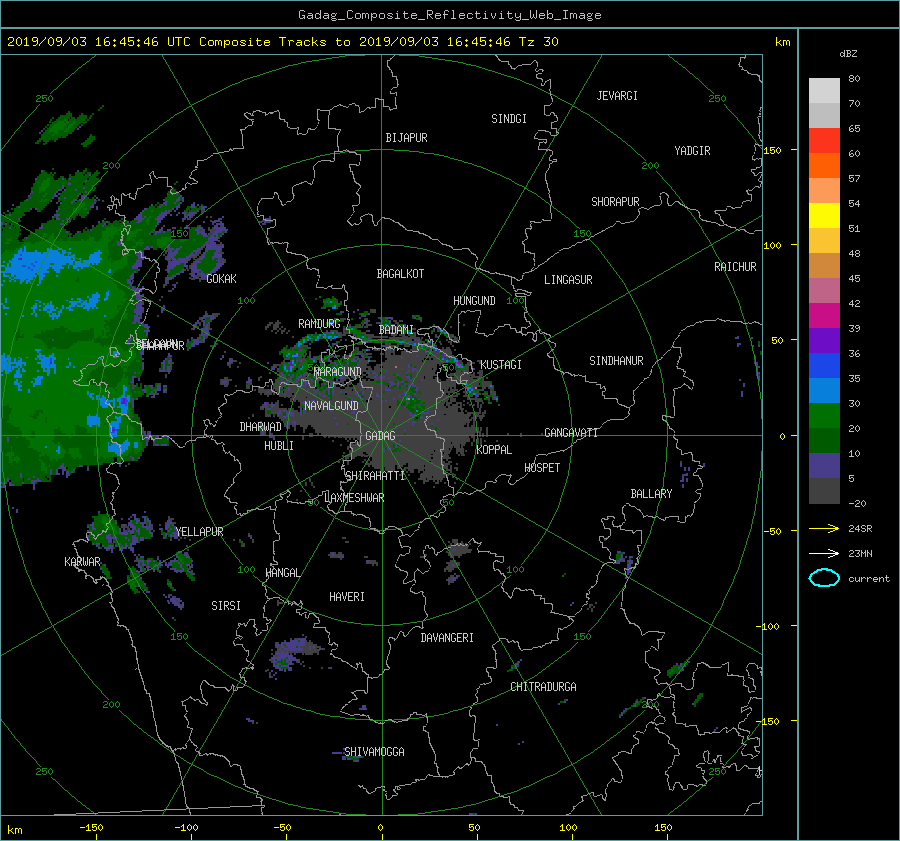Click the SHORAPUR city label
900x841 pixels.
615,202
